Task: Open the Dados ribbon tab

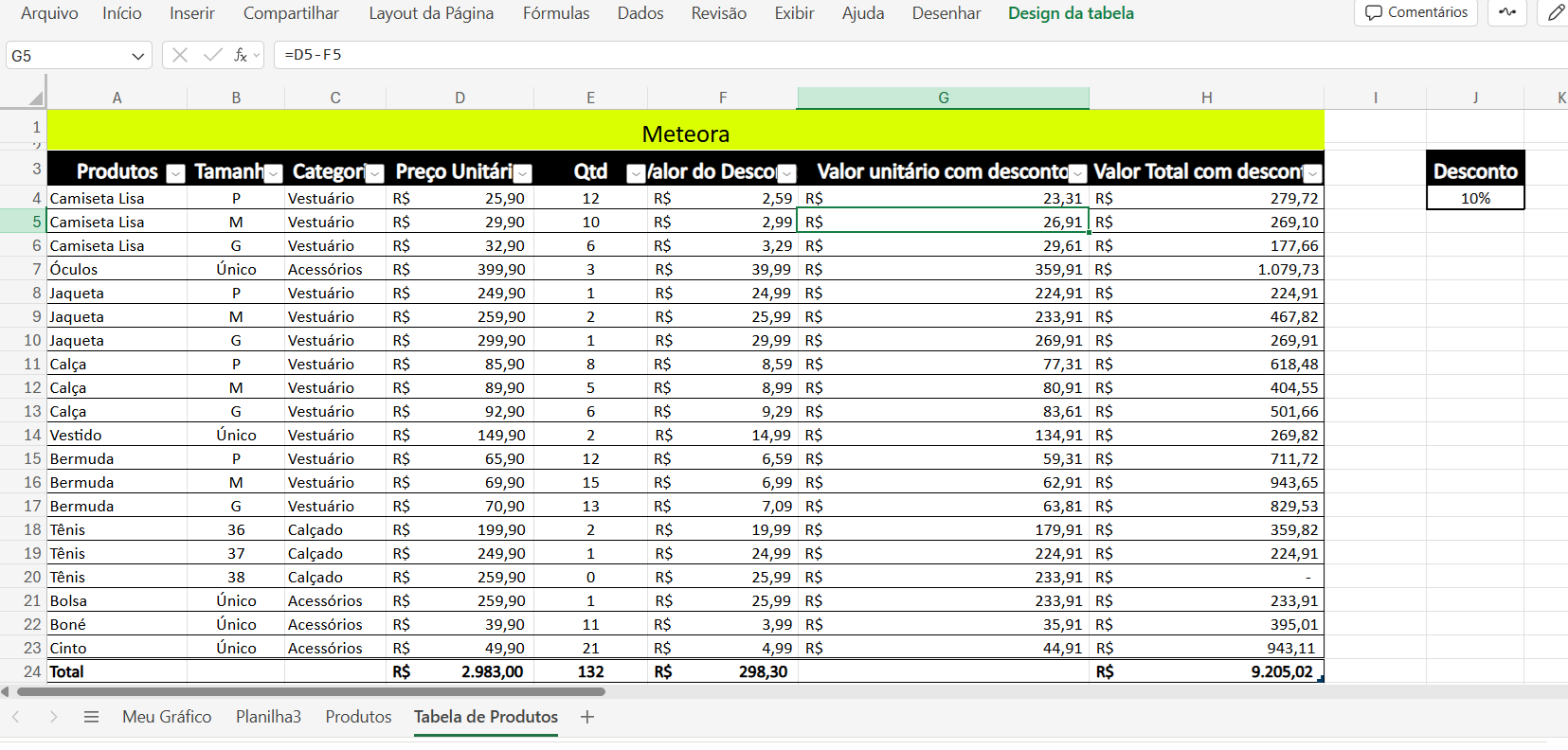Action: coord(640,13)
